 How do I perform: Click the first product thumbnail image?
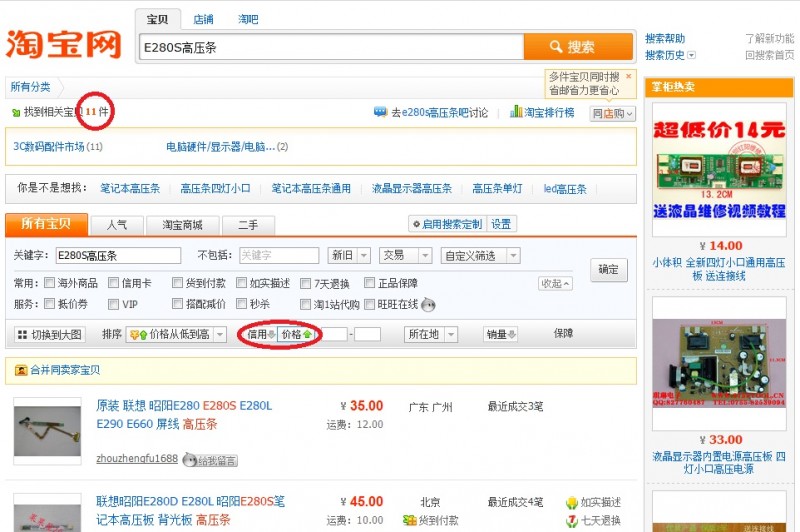point(48,426)
